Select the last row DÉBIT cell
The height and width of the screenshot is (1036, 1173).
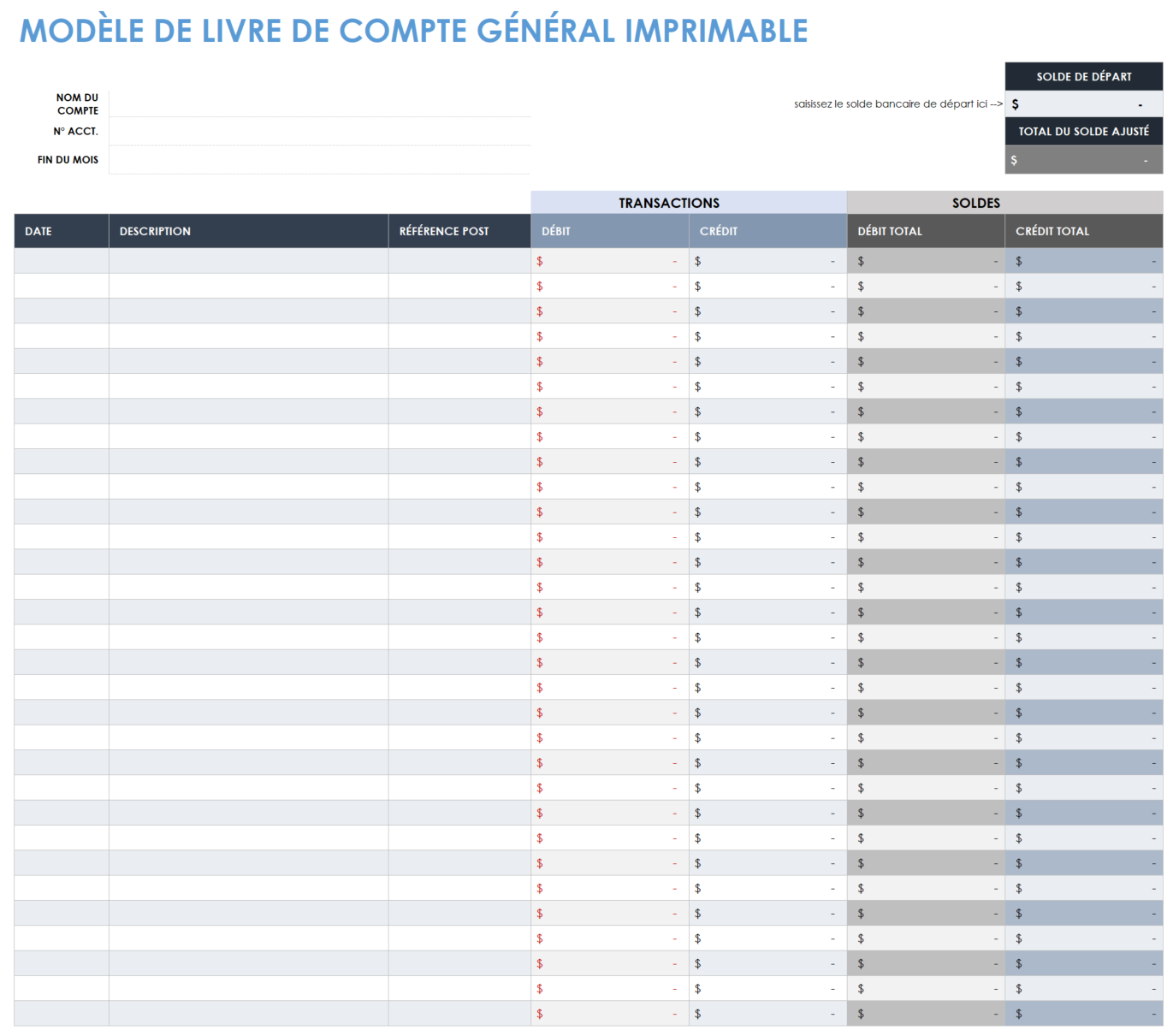click(x=610, y=1014)
